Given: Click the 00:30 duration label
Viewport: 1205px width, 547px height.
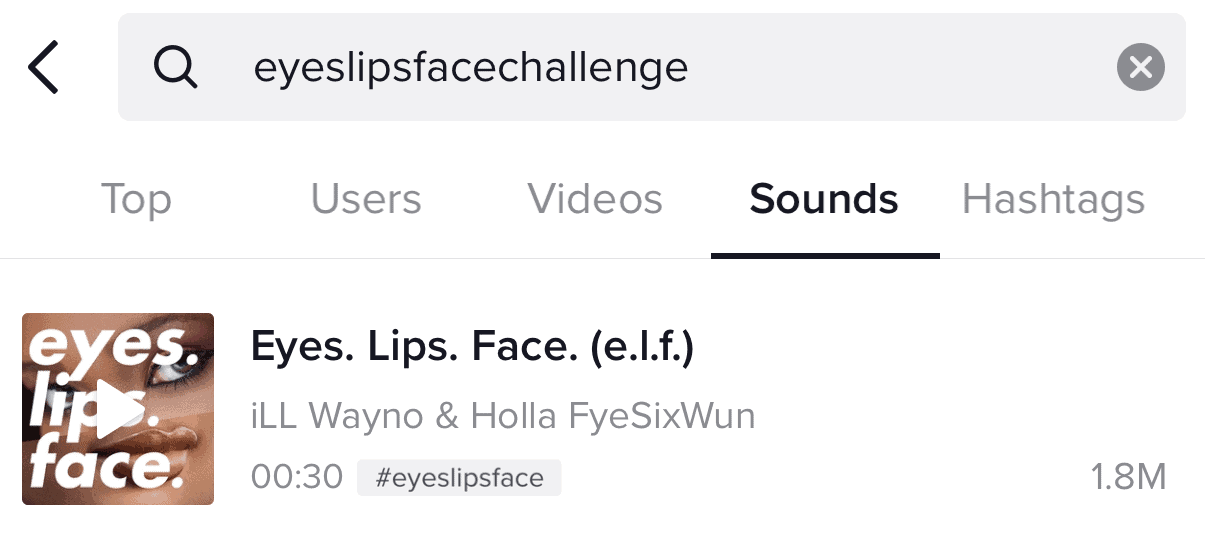Looking at the screenshot, I should (x=296, y=478).
